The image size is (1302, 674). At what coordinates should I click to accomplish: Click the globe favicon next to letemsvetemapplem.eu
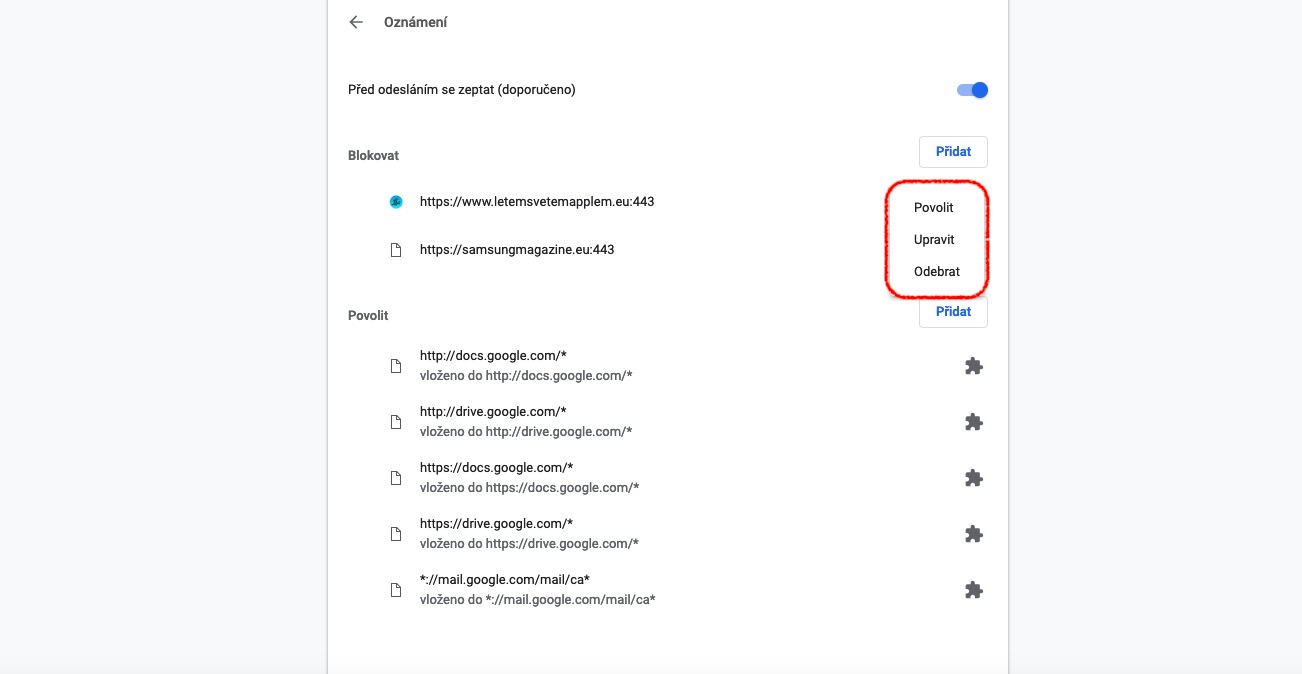(396, 201)
